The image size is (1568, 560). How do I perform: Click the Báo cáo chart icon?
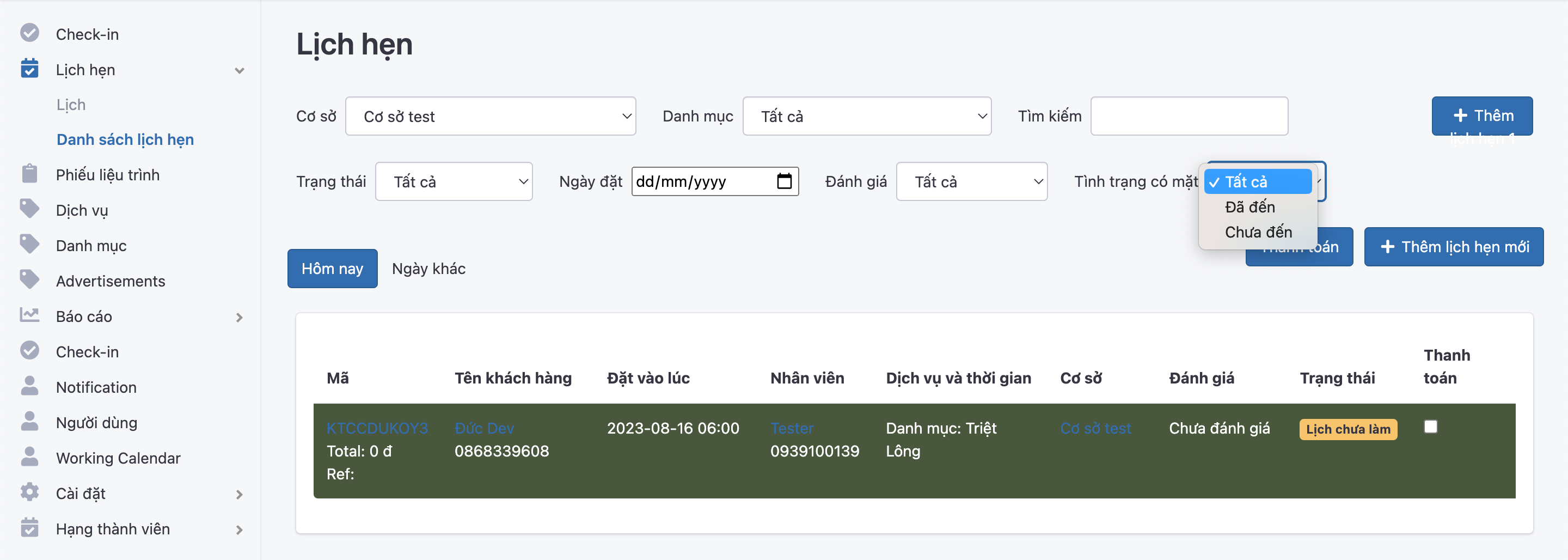pos(29,315)
